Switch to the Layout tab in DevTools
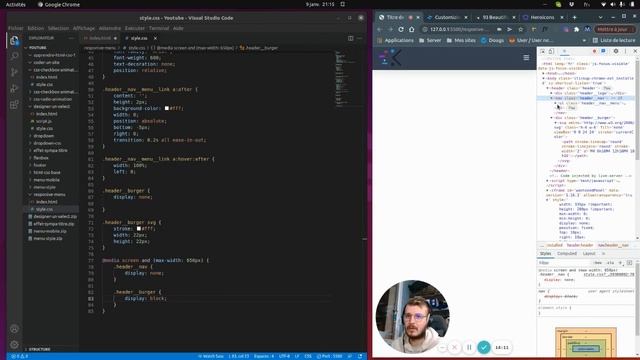The image size is (640, 360). (x=589, y=253)
